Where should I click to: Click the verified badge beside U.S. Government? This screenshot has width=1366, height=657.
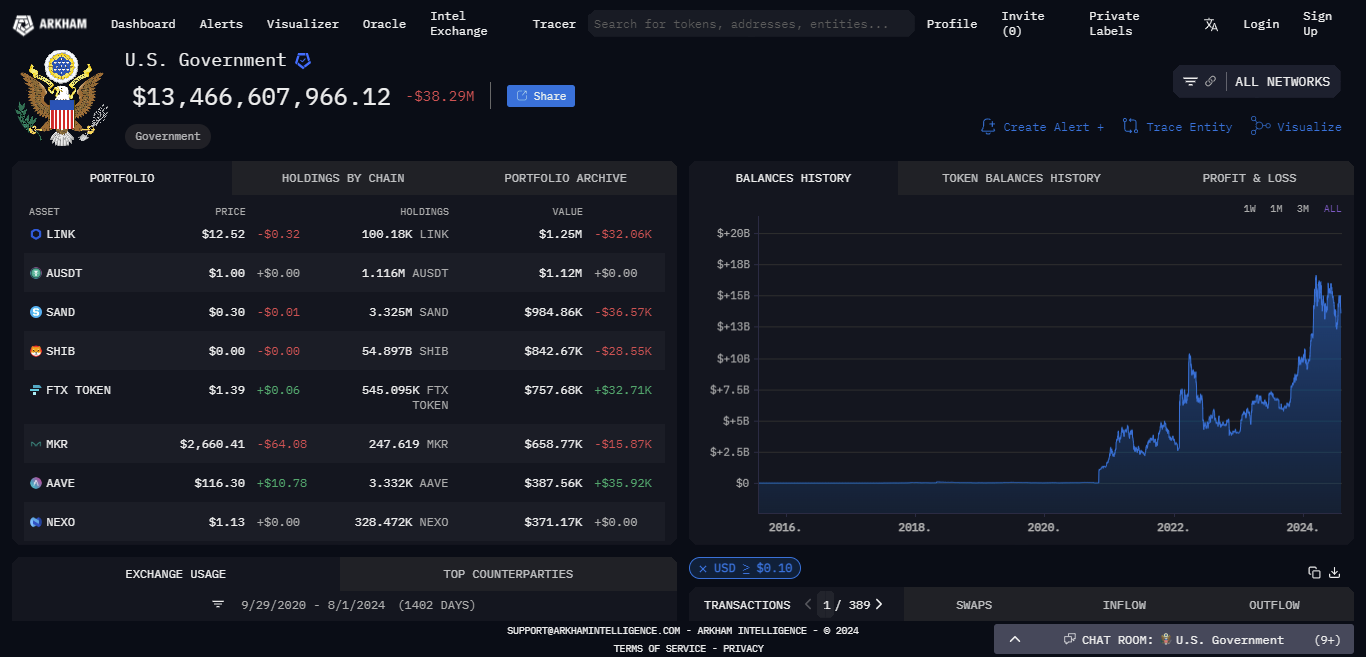[303, 61]
